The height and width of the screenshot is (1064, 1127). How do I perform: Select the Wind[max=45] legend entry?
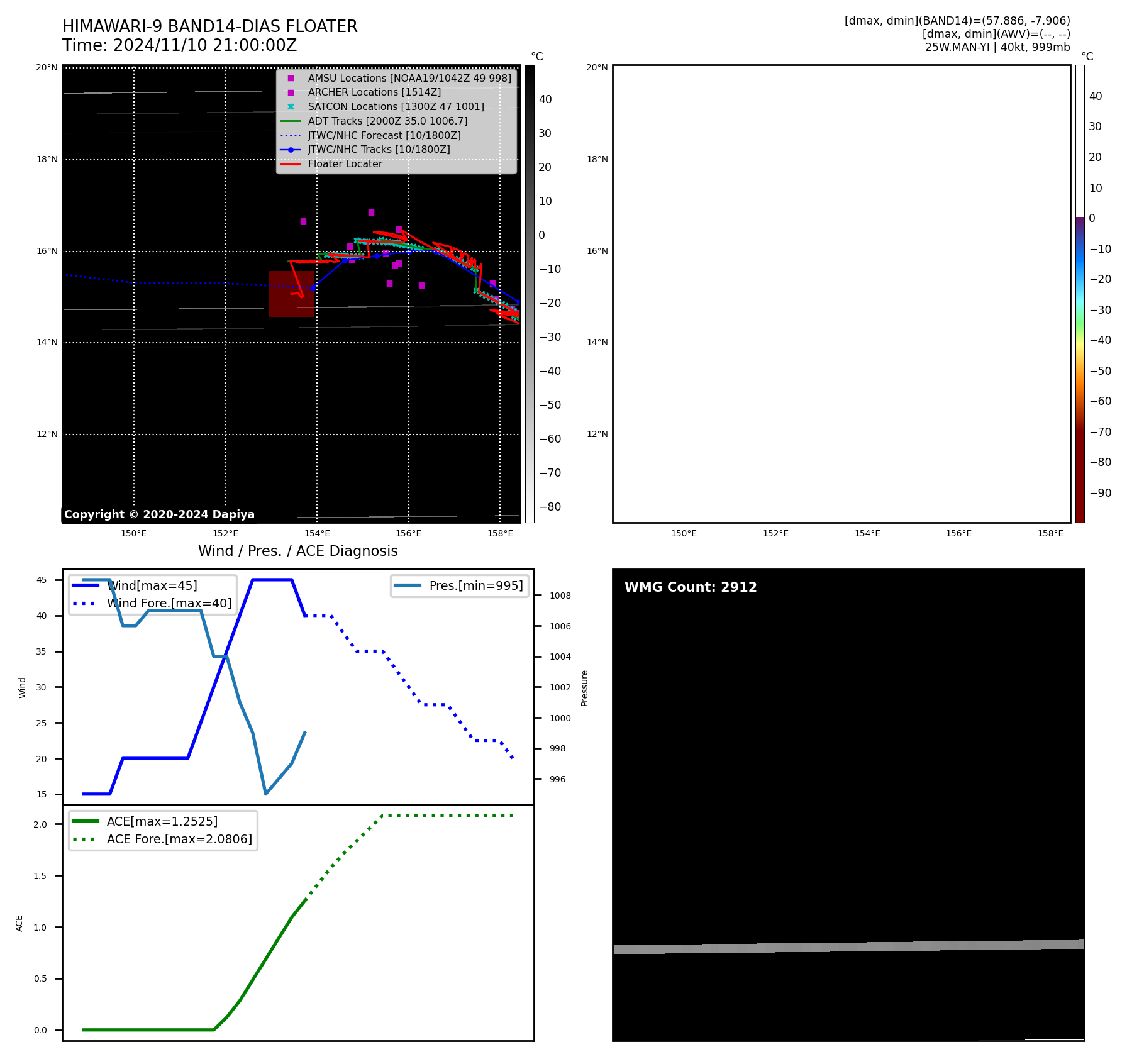coord(152,585)
